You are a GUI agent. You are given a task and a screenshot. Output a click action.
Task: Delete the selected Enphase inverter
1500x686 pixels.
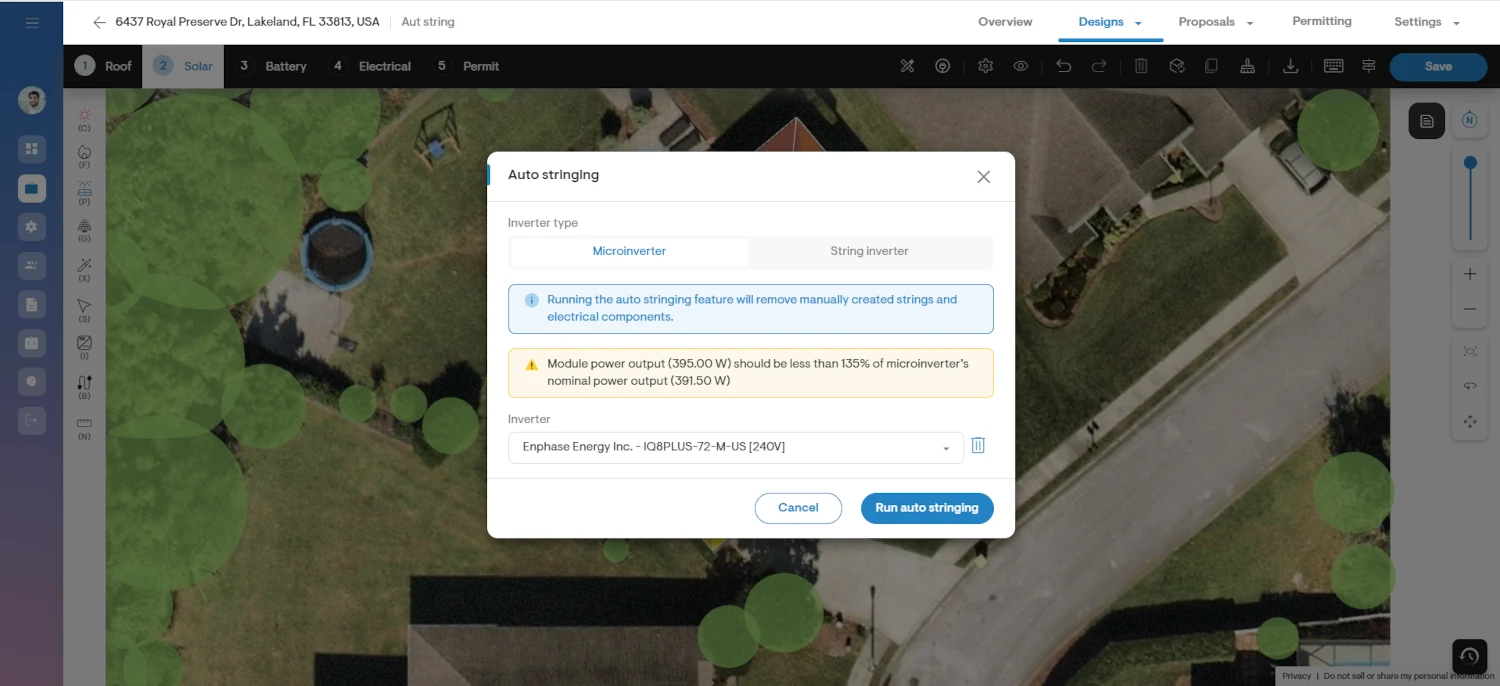pos(978,446)
